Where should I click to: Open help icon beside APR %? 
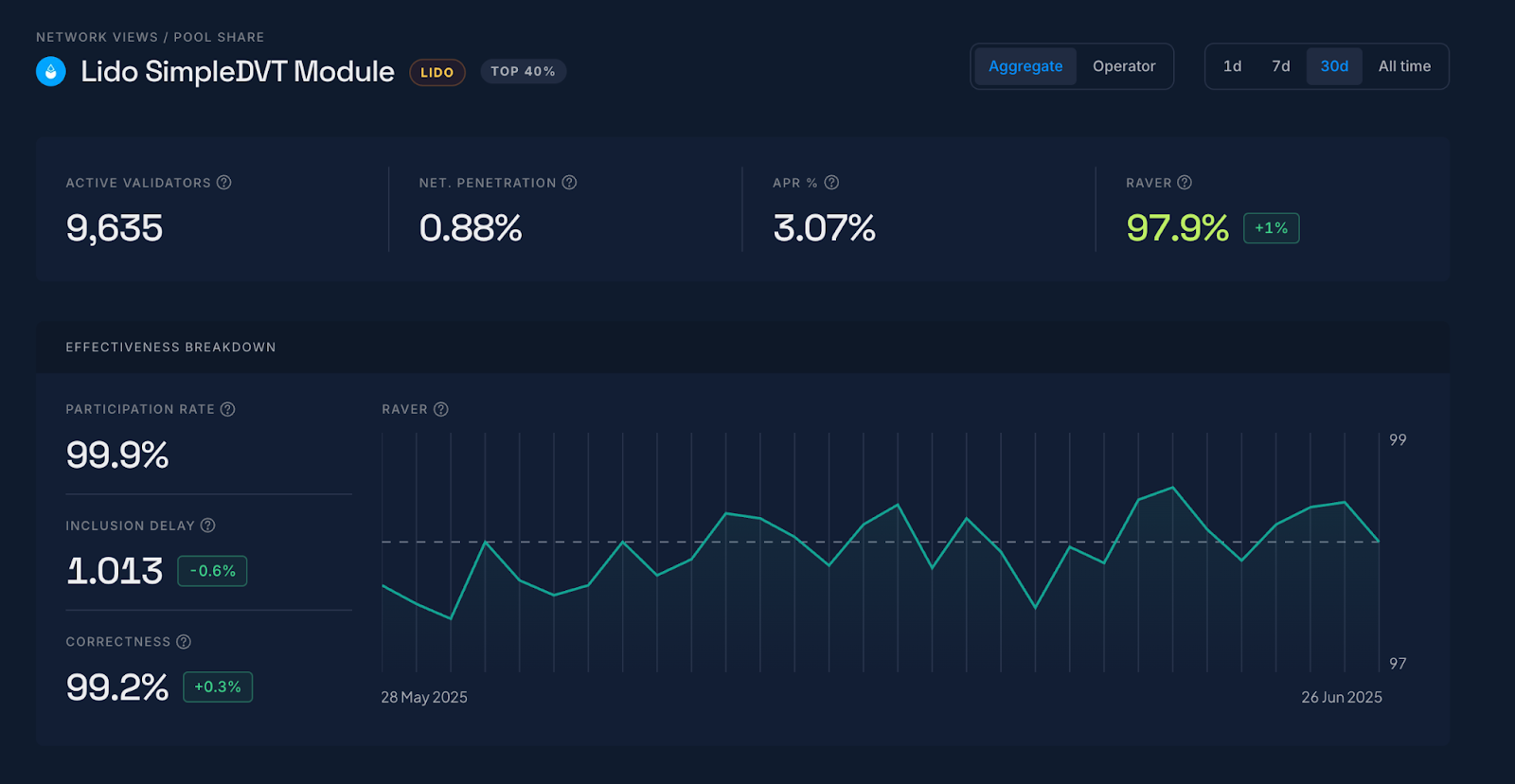pyautogui.click(x=831, y=183)
